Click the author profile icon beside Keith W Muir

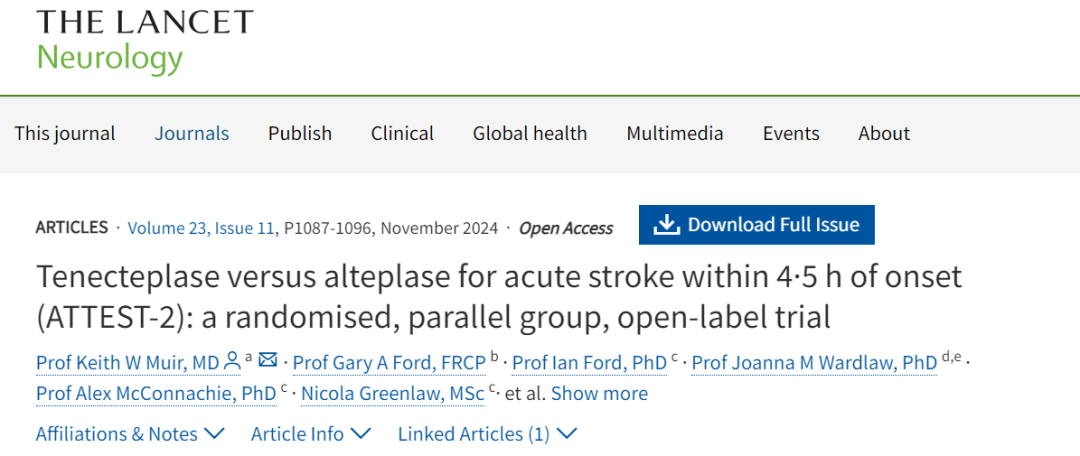click(x=232, y=360)
